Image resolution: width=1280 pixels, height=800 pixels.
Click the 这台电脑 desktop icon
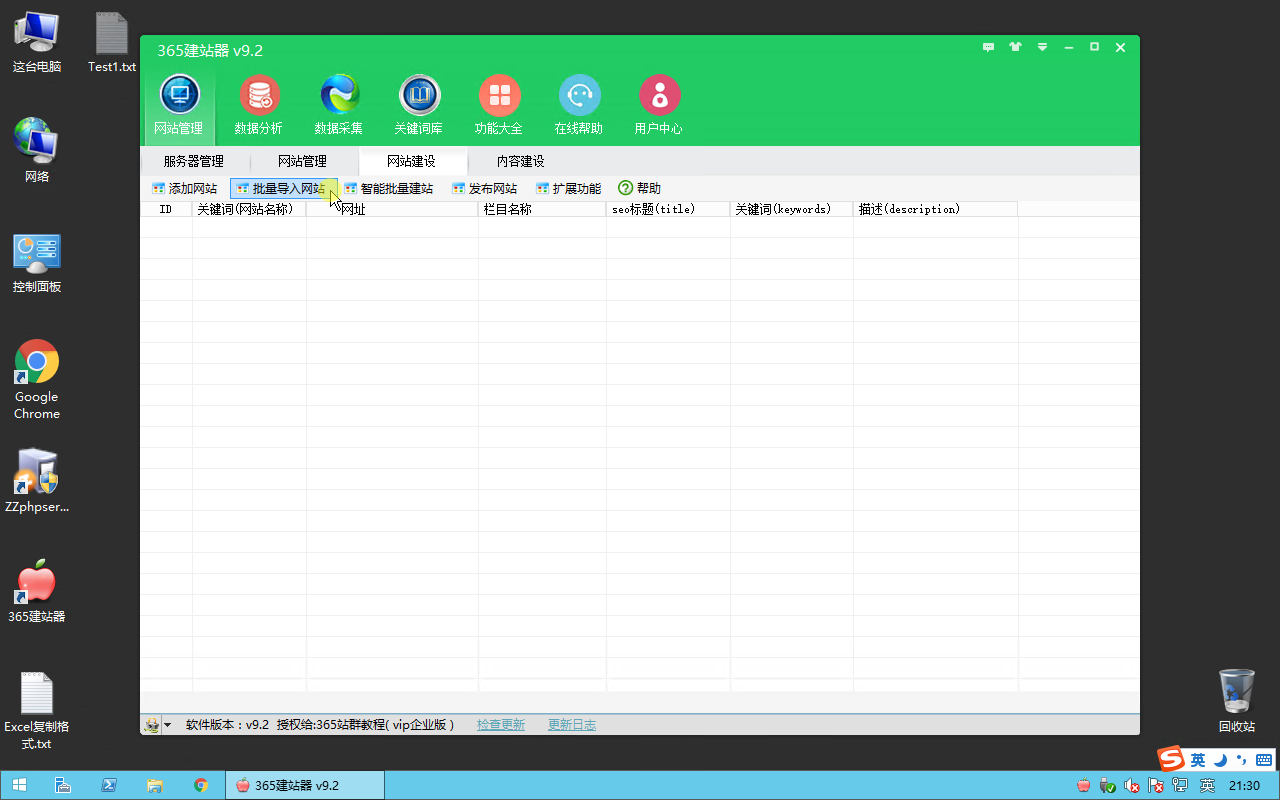(37, 42)
